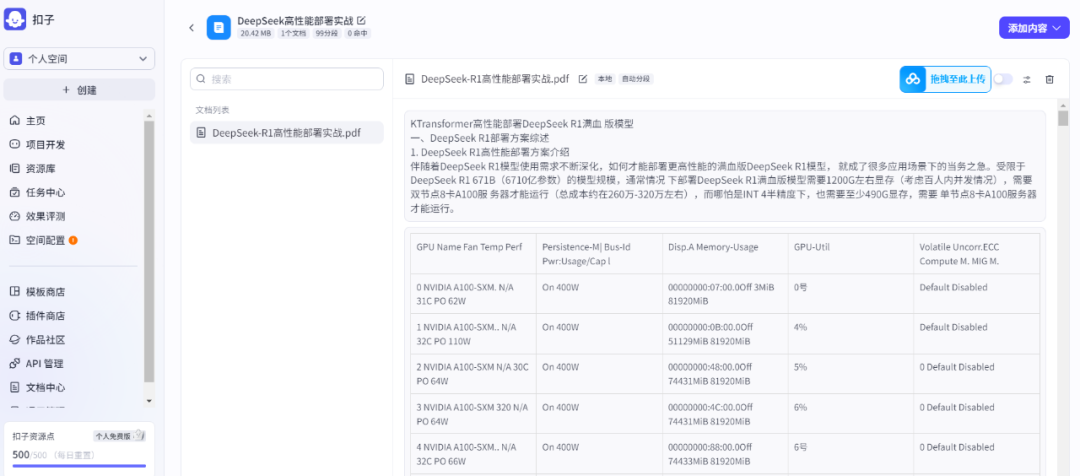This screenshot has width=1080, height=476.
Task: Click the 空间配置 icon
Action: pyautogui.click(x=14, y=240)
